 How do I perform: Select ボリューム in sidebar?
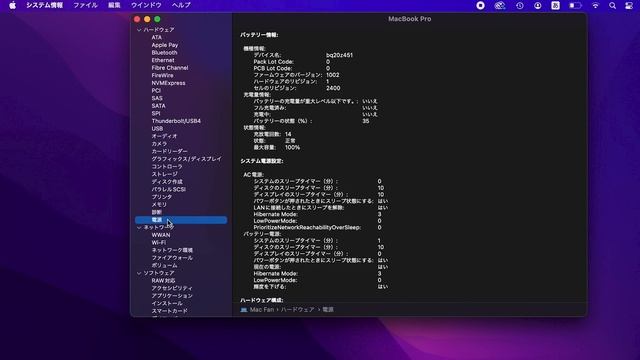click(x=164, y=265)
